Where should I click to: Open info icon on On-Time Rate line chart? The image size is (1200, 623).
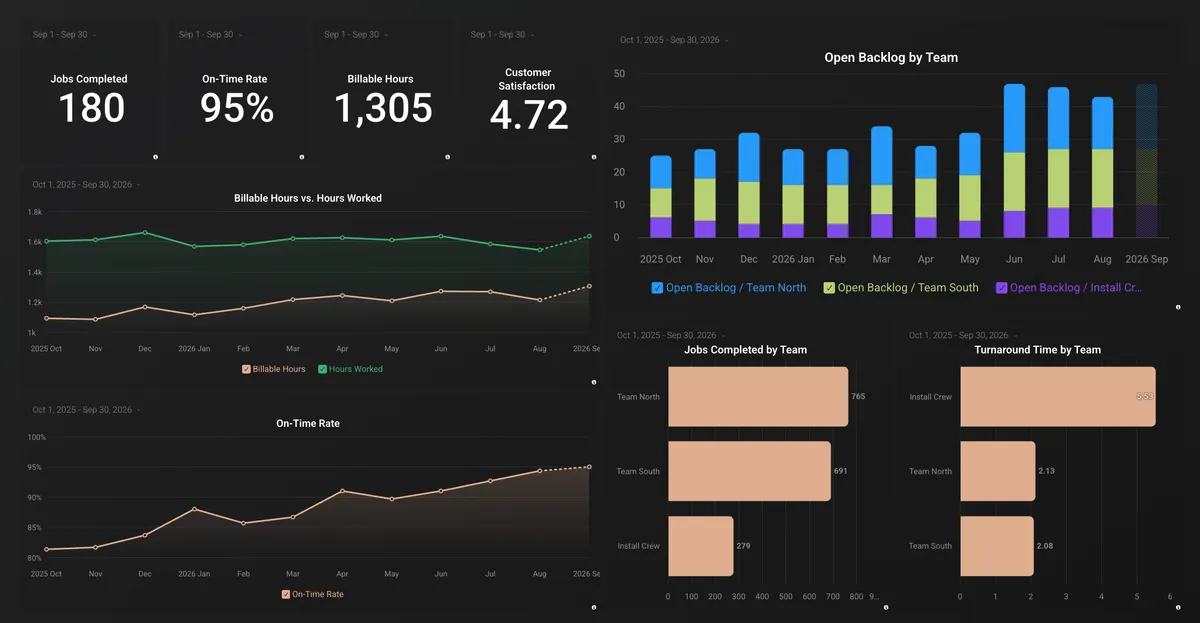tap(593, 607)
